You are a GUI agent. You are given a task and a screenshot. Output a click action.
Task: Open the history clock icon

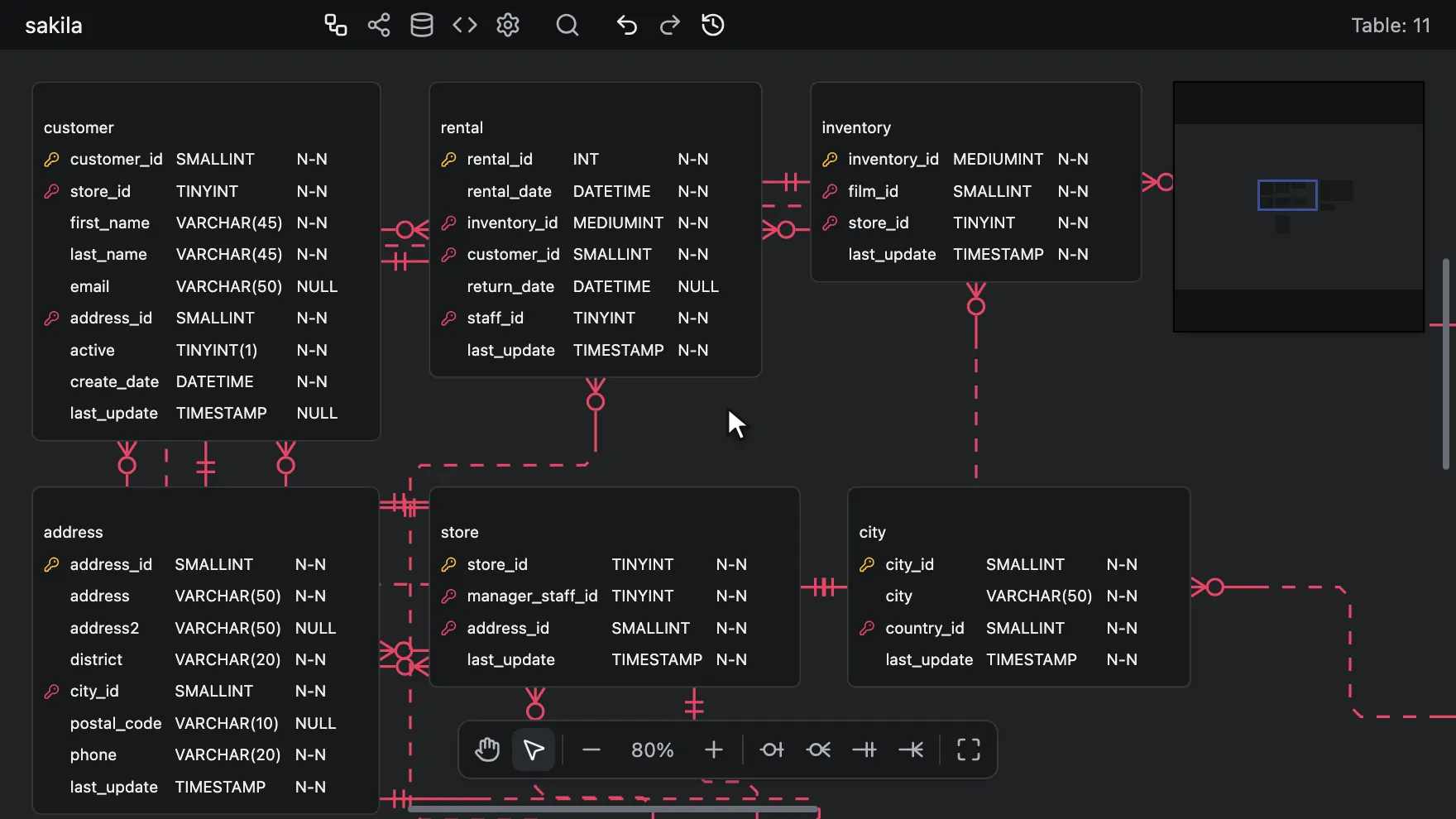(x=713, y=25)
